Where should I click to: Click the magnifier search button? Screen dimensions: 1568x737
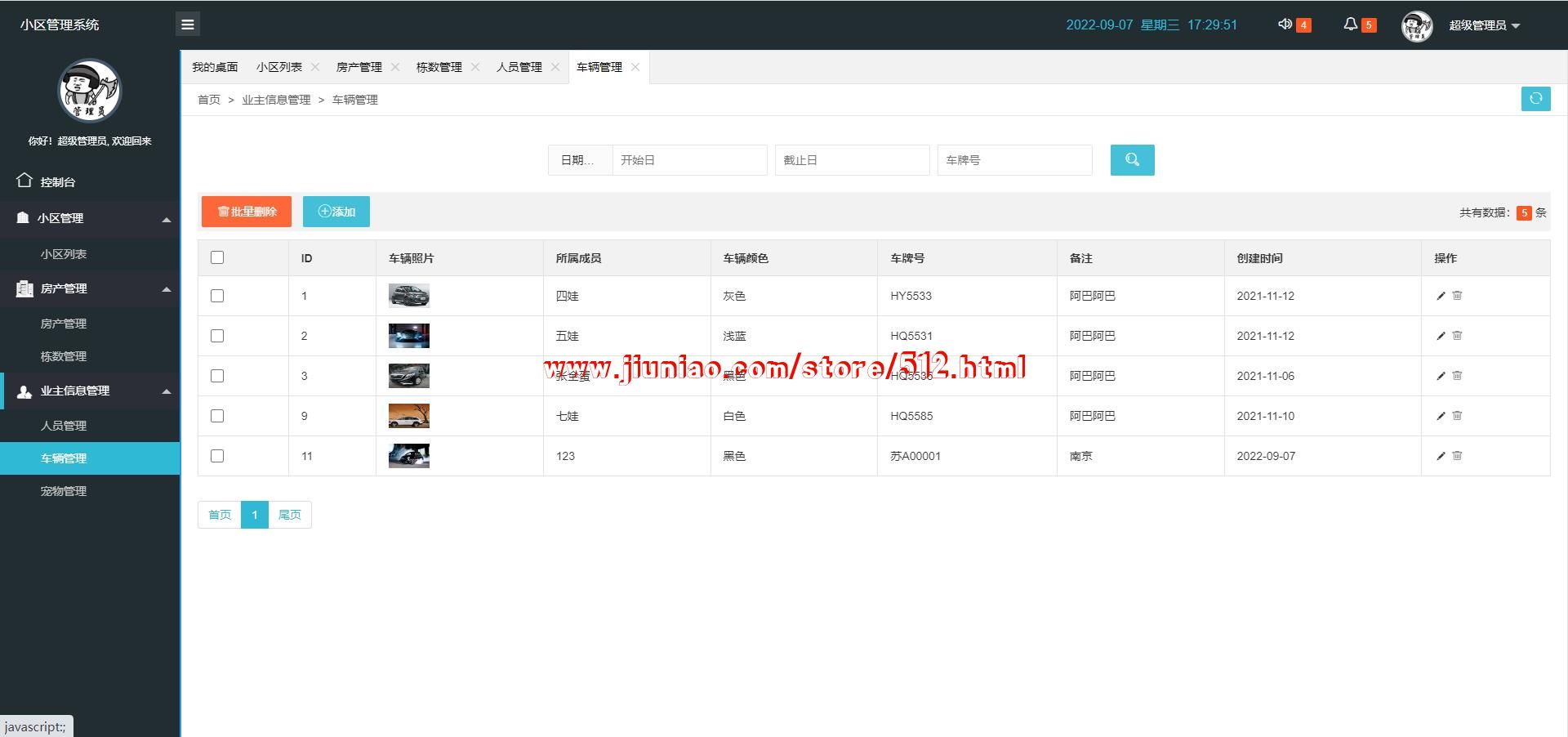(x=1132, y=160)
